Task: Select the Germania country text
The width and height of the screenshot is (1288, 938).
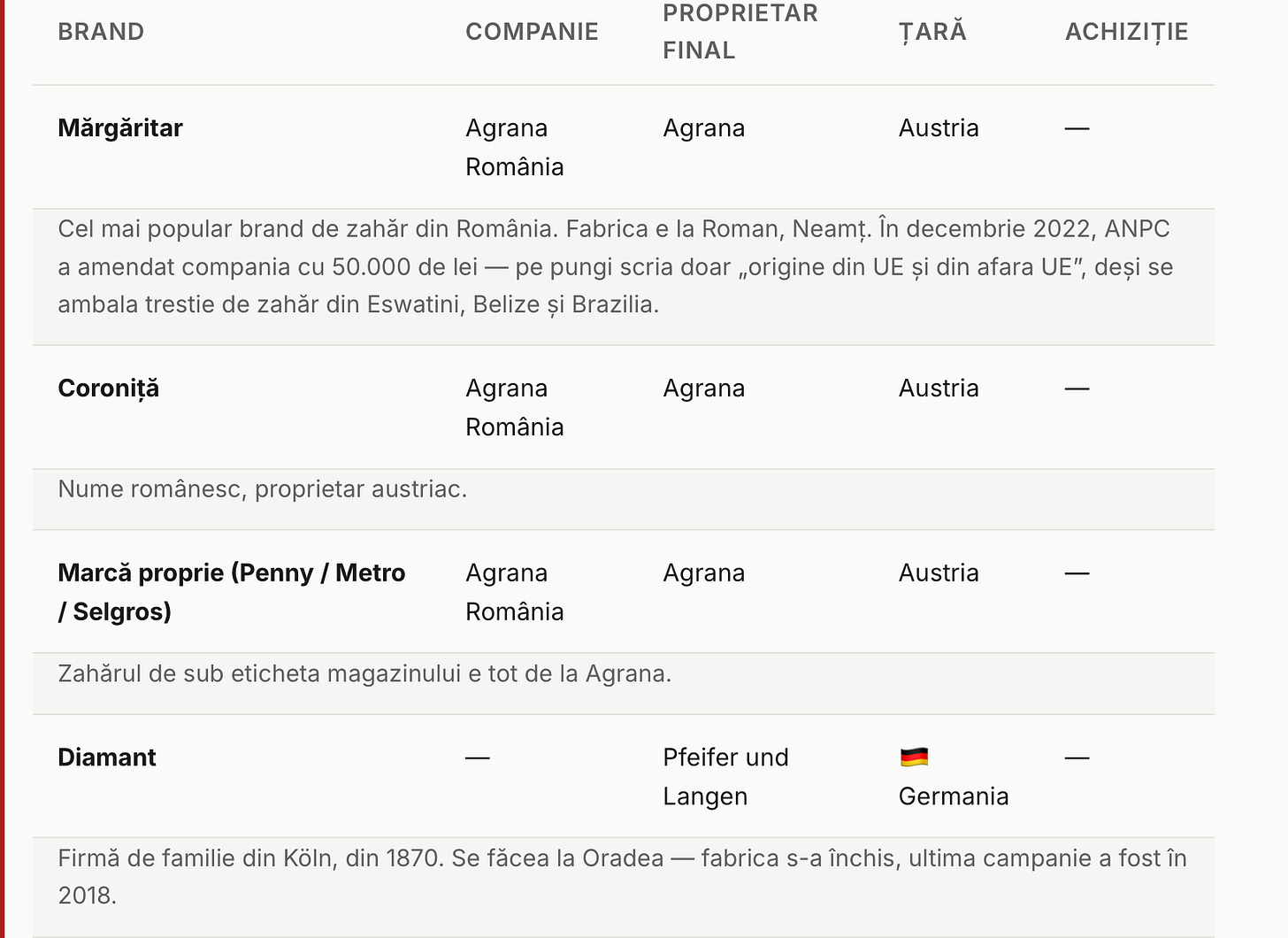Action: coord(954,796)
